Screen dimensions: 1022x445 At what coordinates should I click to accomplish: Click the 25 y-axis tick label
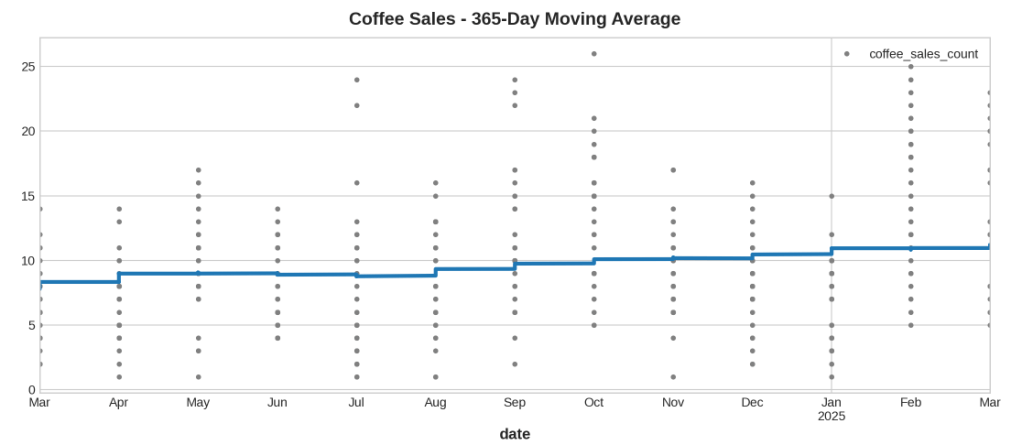[27, 67]
